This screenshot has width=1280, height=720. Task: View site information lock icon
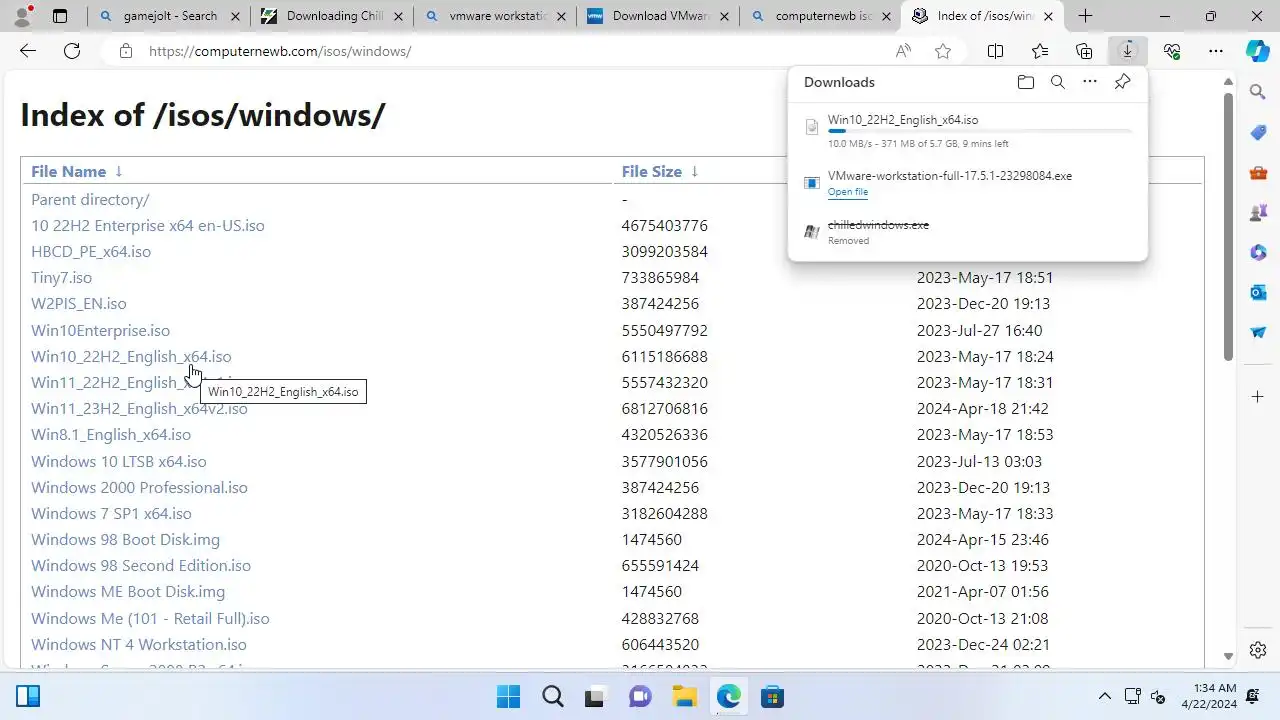coord(126,51)
